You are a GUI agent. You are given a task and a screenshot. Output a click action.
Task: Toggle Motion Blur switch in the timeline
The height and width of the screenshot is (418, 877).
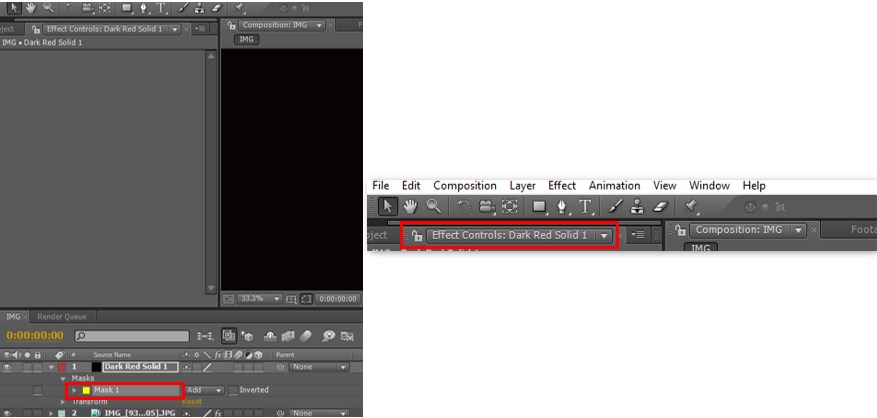coord(305,336)
